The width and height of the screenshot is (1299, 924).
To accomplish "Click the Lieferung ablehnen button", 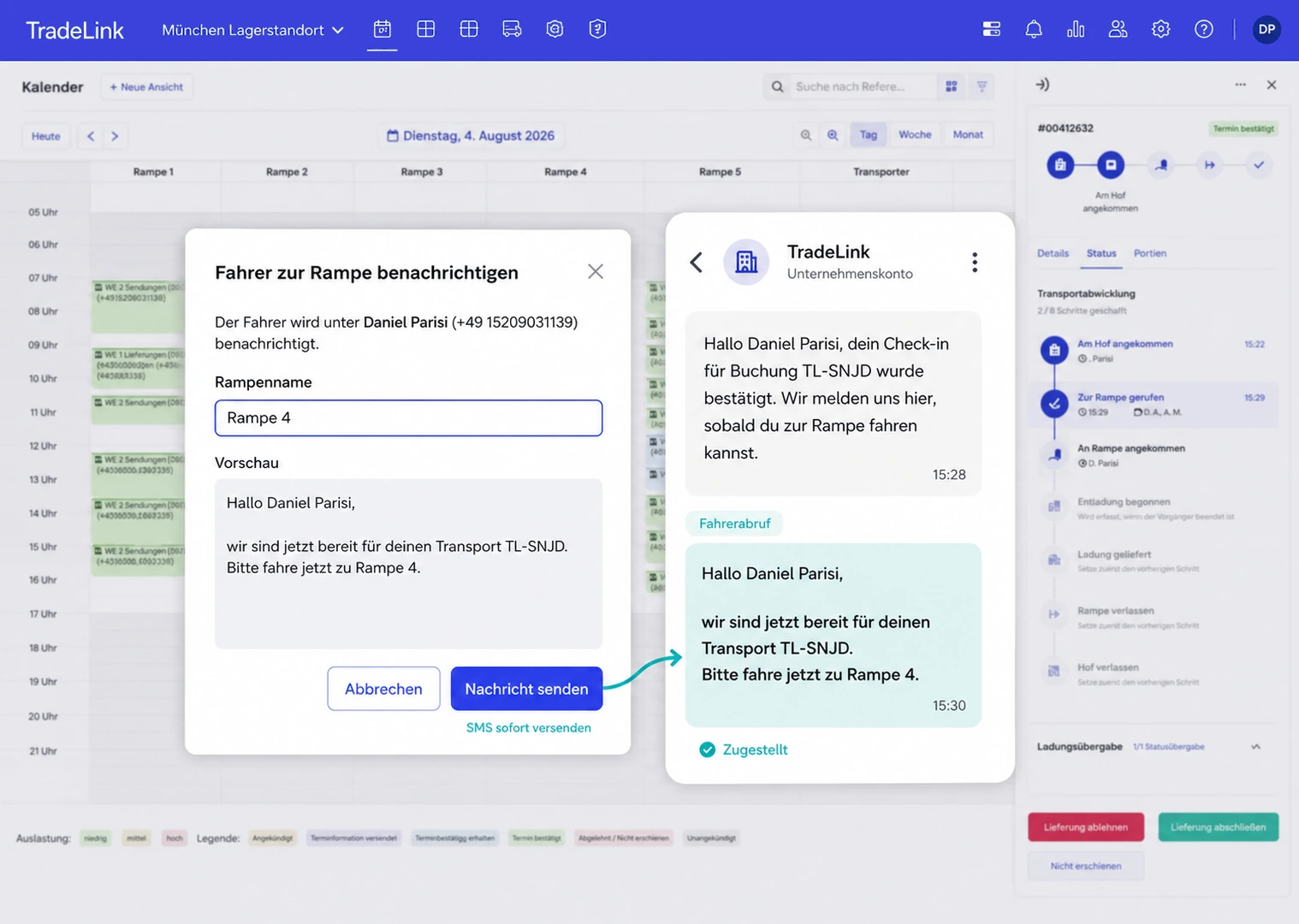I will [x=1085, y=827].
